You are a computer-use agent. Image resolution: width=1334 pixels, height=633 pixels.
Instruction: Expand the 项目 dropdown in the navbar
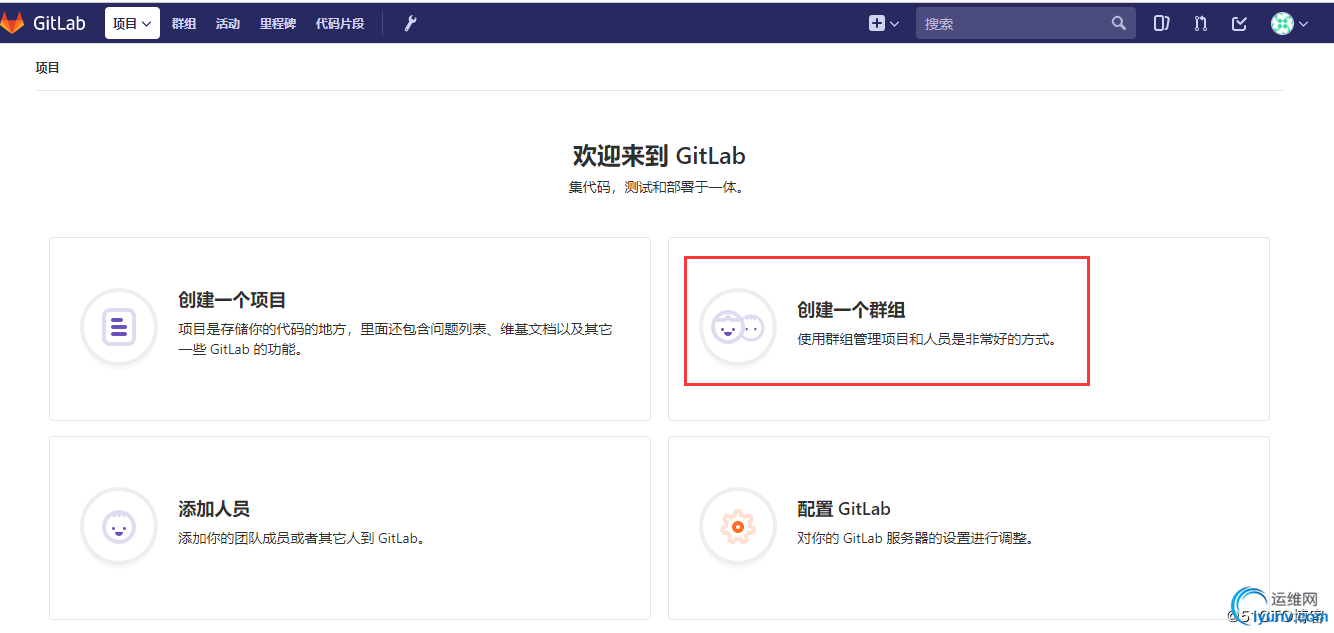132,23
